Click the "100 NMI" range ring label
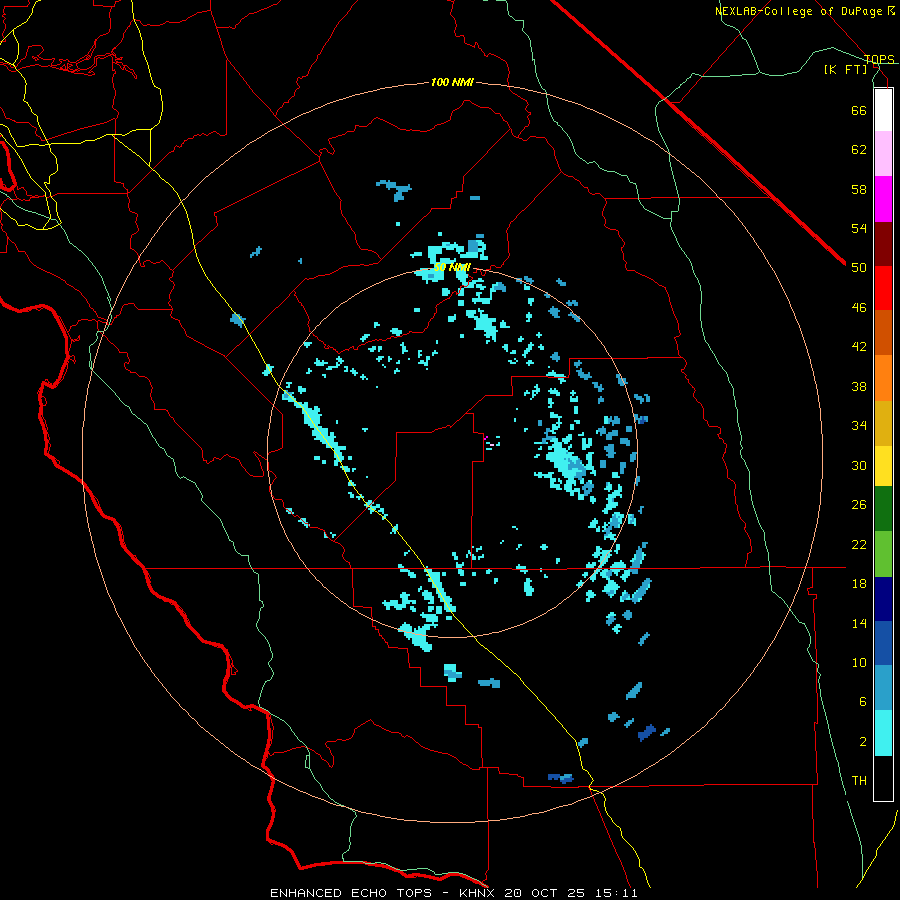This screenshot has height=900, width=900. 452,83
